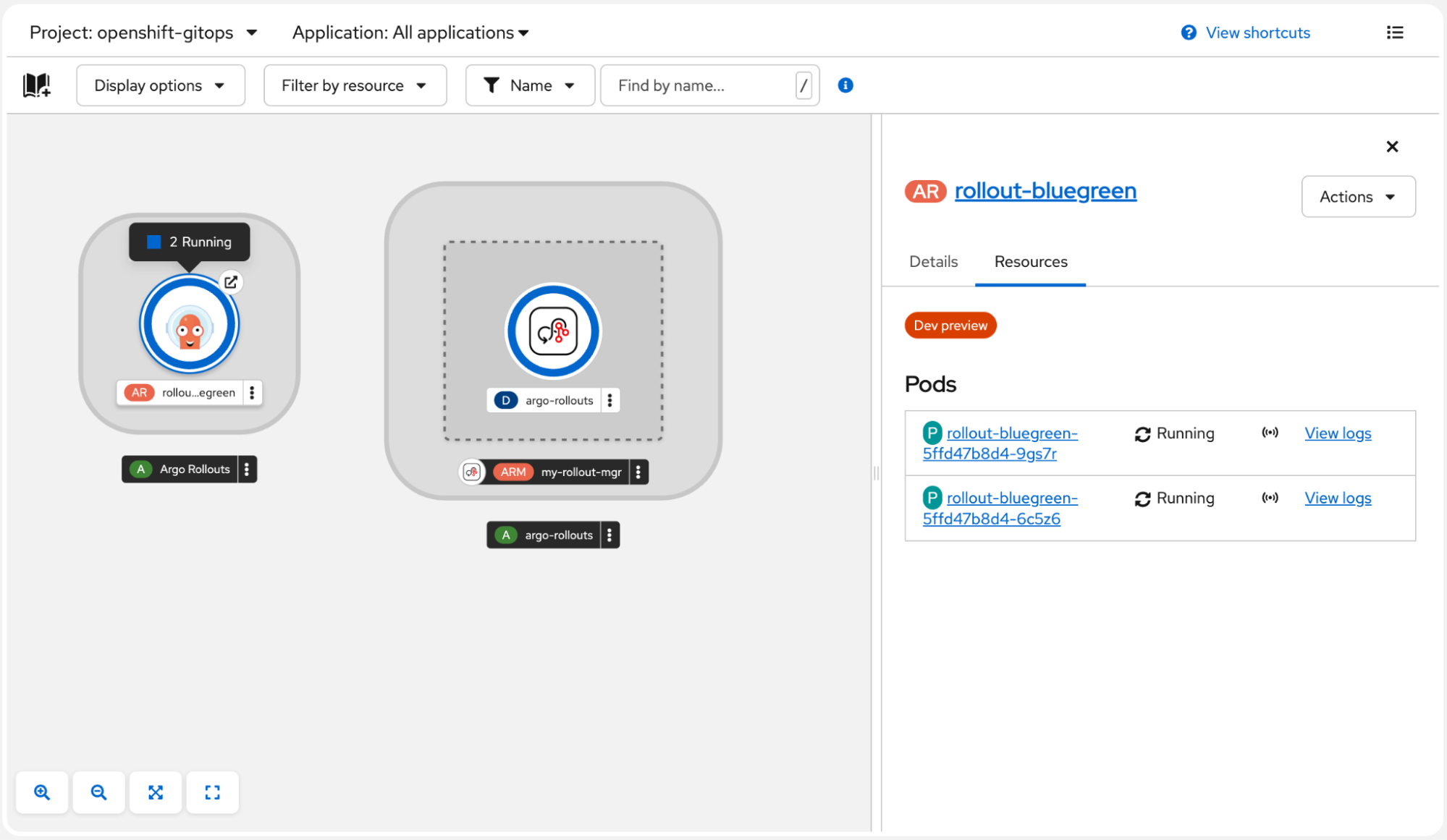Open the rollout-bluegreen title link

coord(1045,191)
